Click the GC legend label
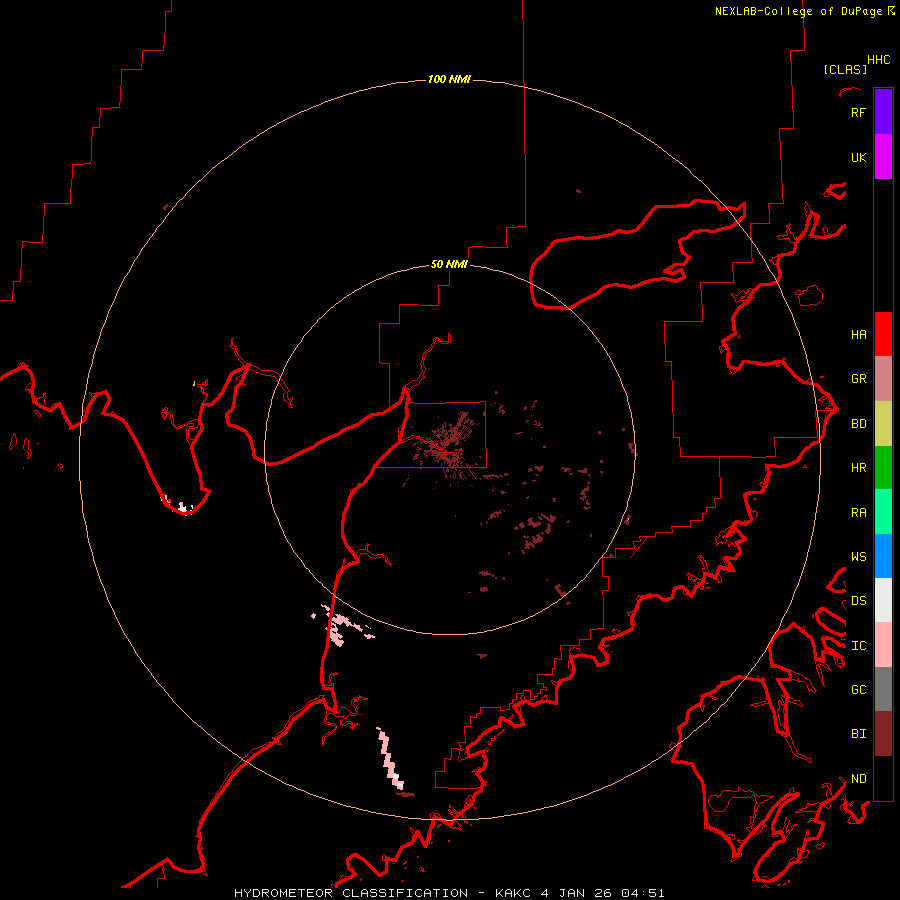This screenshot has height=900, width=900. [858, 689]
